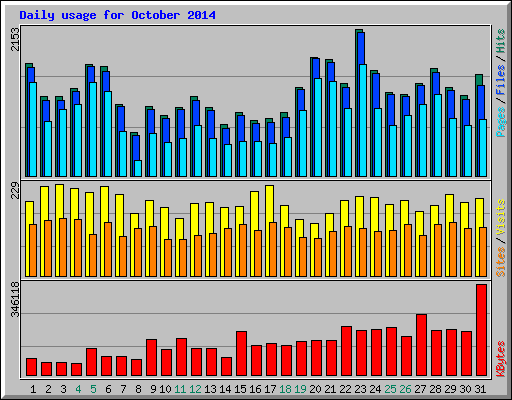512x400 pixels.
Task: Select day label 6 on the axis
Action: pyautogui.click(x=108, y=389)
